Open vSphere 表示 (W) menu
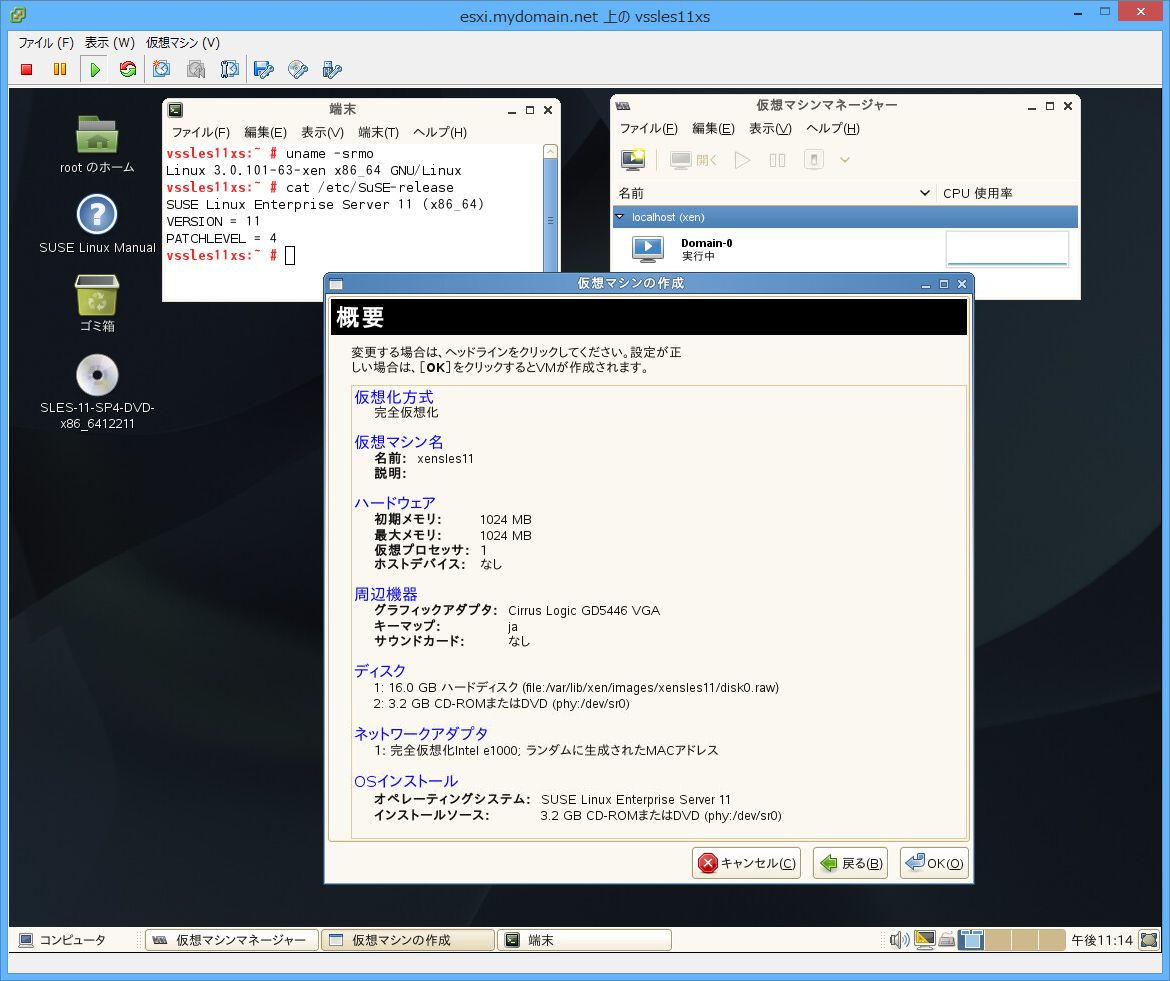Screen dimensions: 1170x981 [110, 43]
